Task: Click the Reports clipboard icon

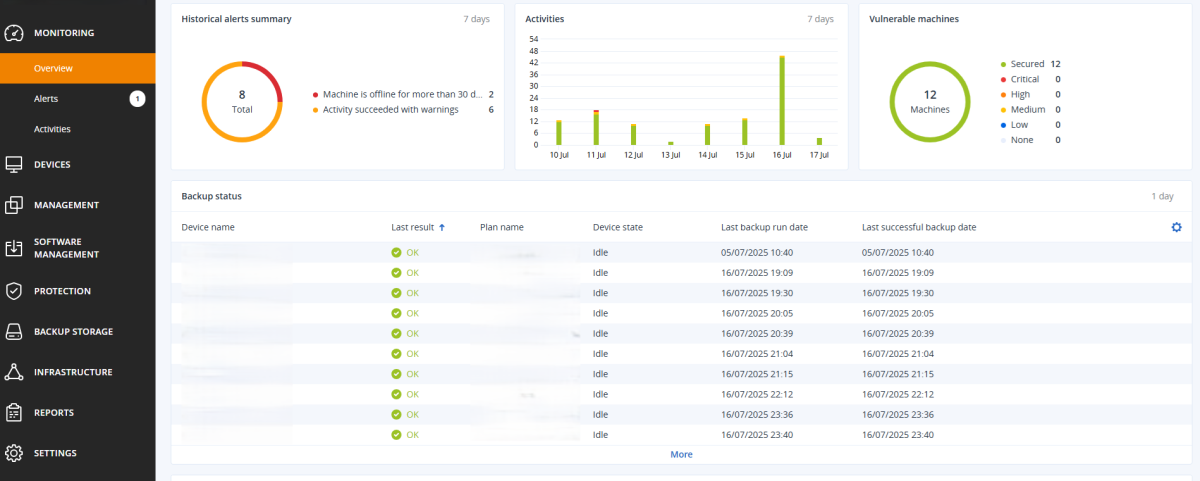Action: coord(14,412)
